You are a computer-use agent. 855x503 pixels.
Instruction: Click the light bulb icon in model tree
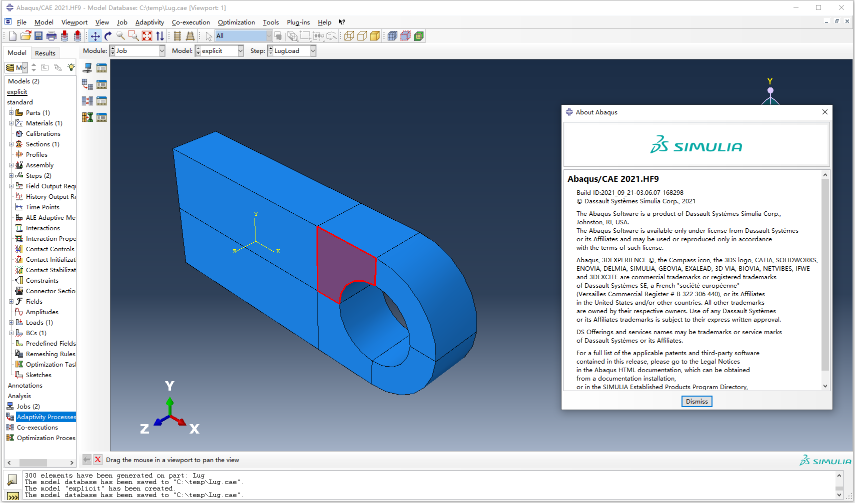click(x=70, y=67)
